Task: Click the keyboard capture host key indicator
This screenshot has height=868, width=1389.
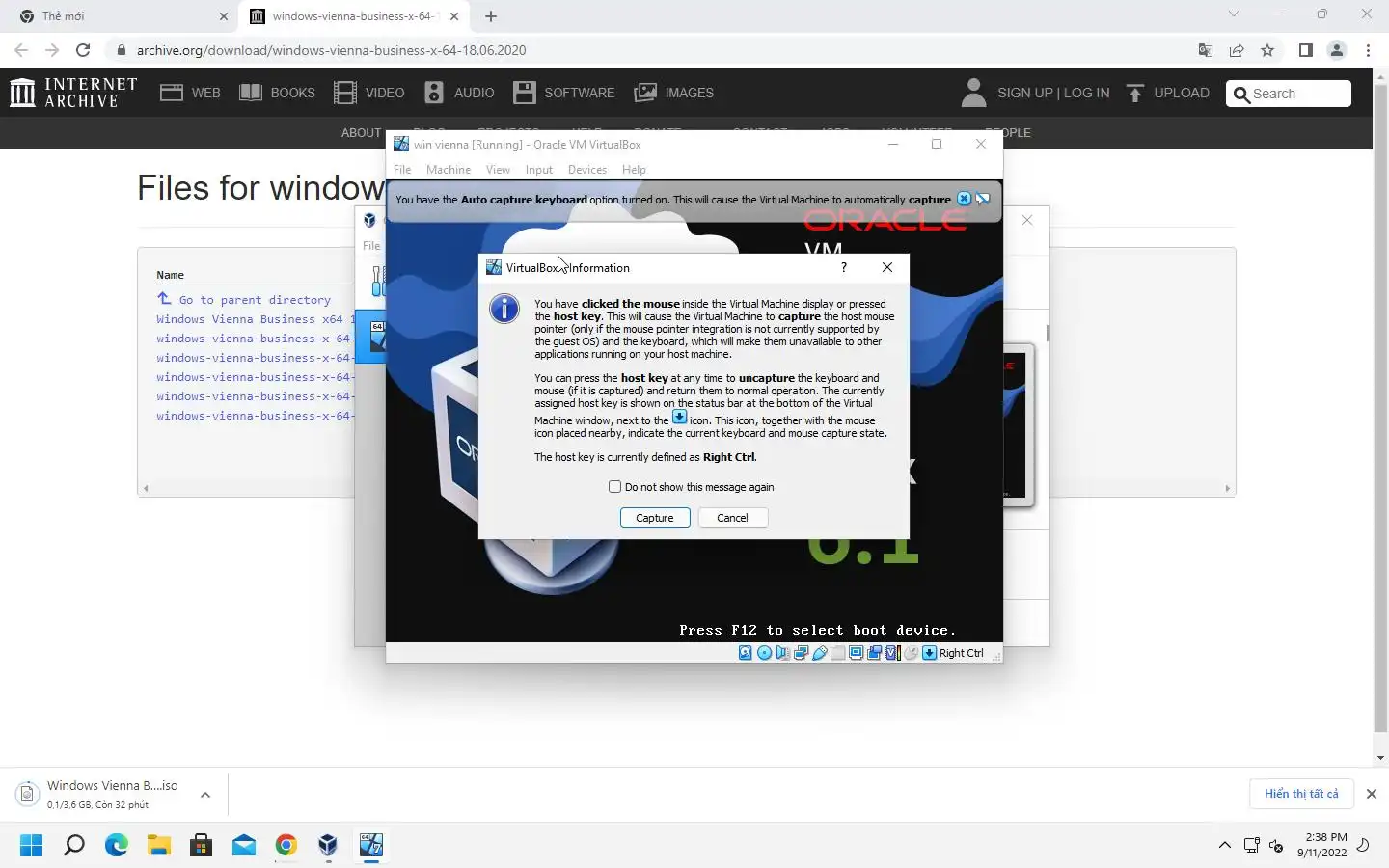Action: pyautogui.click(x=930, y=653)
